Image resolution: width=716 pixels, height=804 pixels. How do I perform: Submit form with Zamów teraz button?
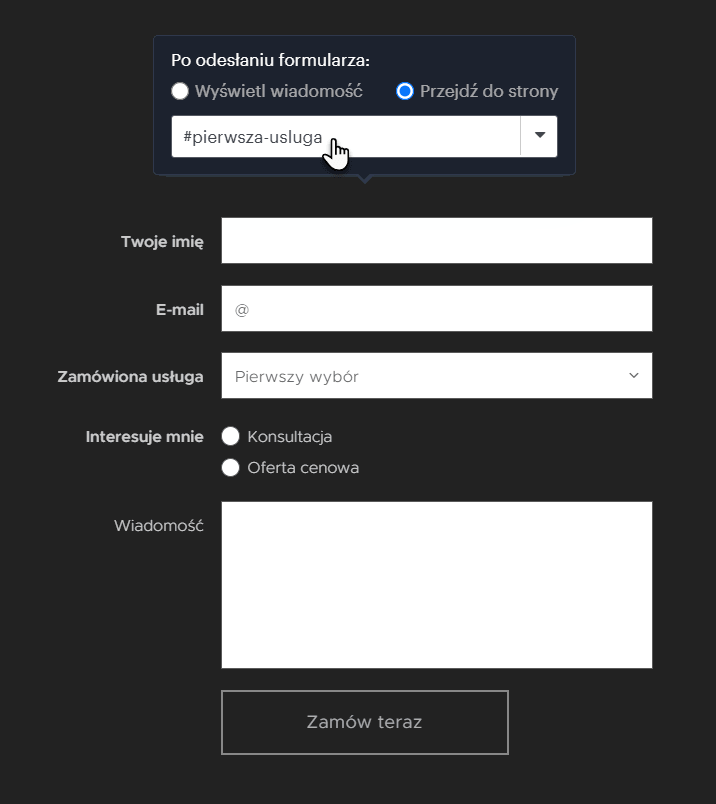[x=365, y=722]
